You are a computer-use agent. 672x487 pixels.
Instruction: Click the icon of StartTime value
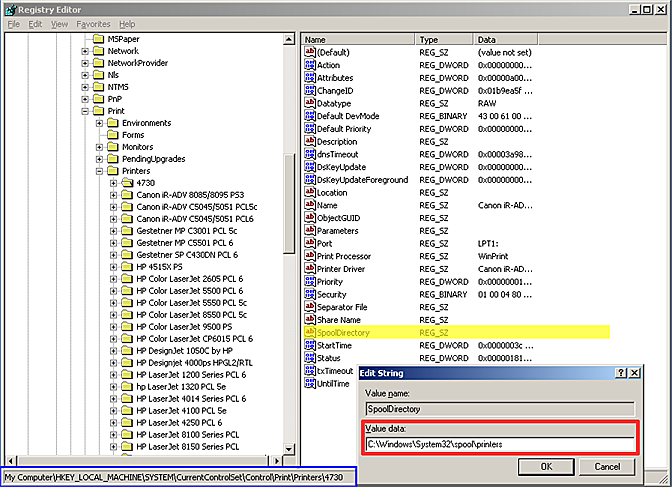[310, 345]
